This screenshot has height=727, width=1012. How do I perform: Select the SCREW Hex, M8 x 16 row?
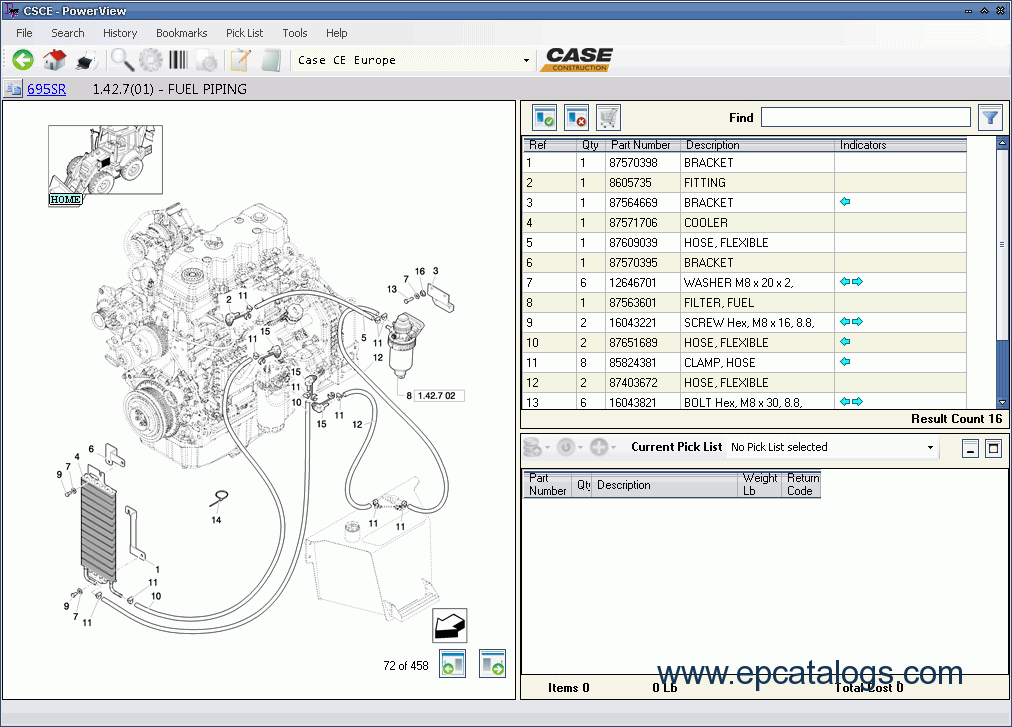[x=744, y=322]
